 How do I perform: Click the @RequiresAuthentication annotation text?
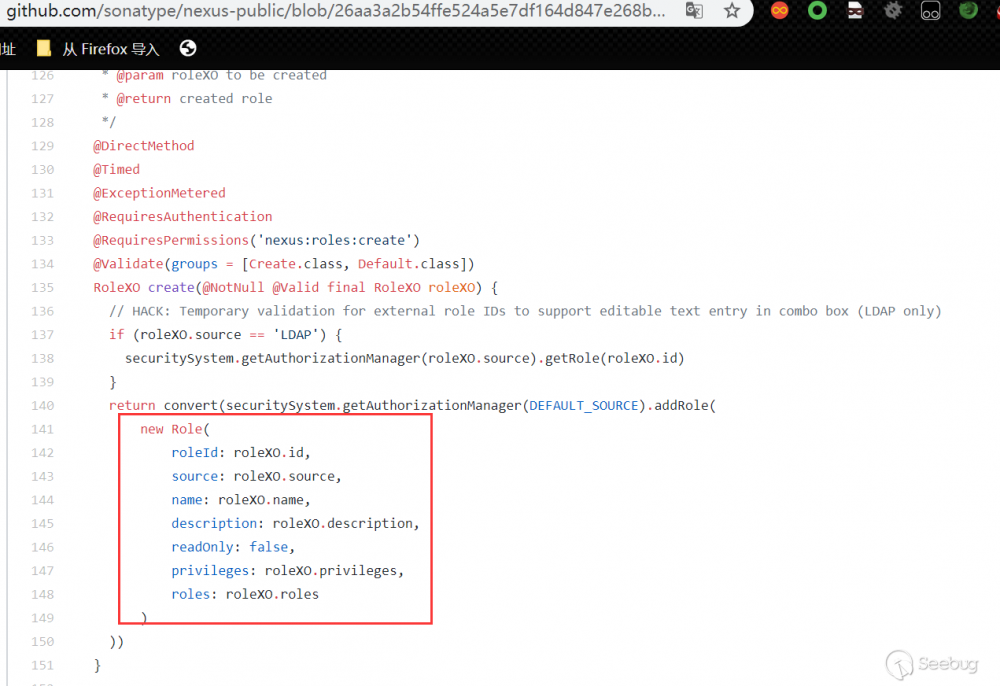coord(182,216)
